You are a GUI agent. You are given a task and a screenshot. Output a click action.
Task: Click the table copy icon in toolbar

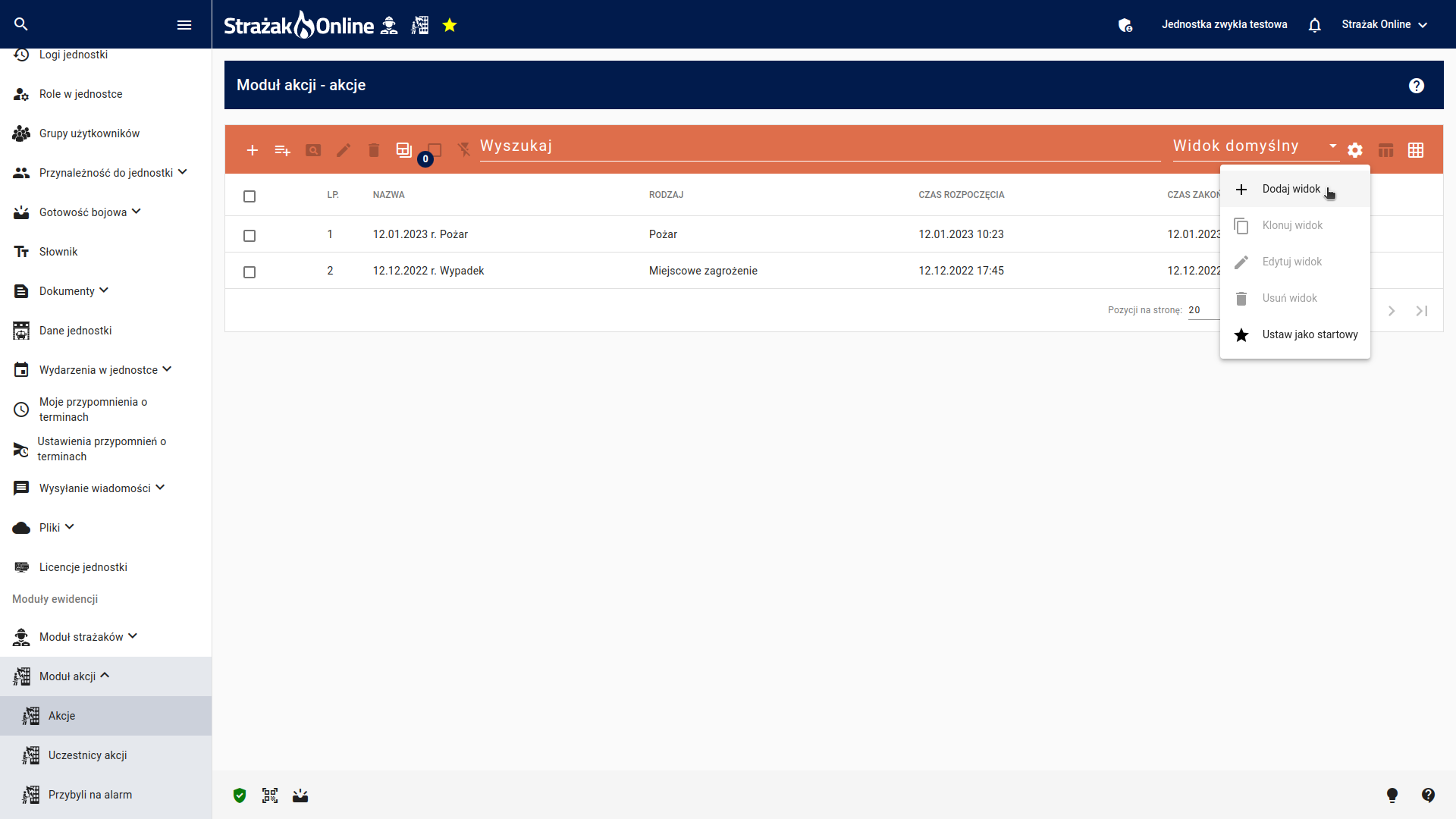[x=404, y=150]
